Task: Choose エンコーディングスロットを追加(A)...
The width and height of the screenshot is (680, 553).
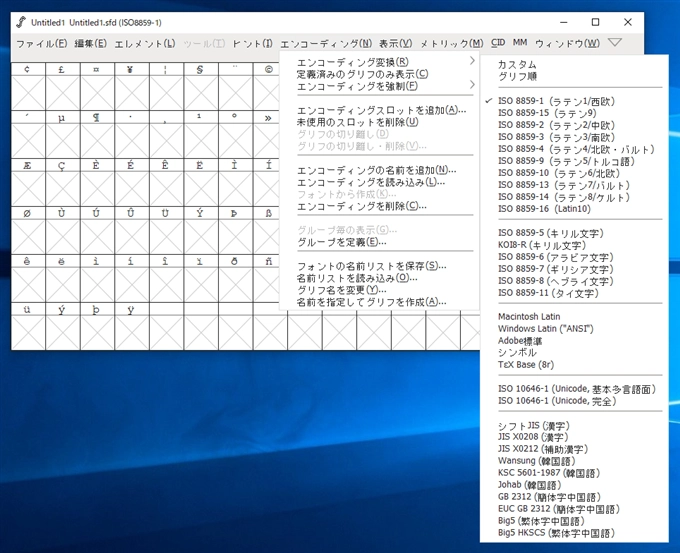Action: (x=379, y=110)
